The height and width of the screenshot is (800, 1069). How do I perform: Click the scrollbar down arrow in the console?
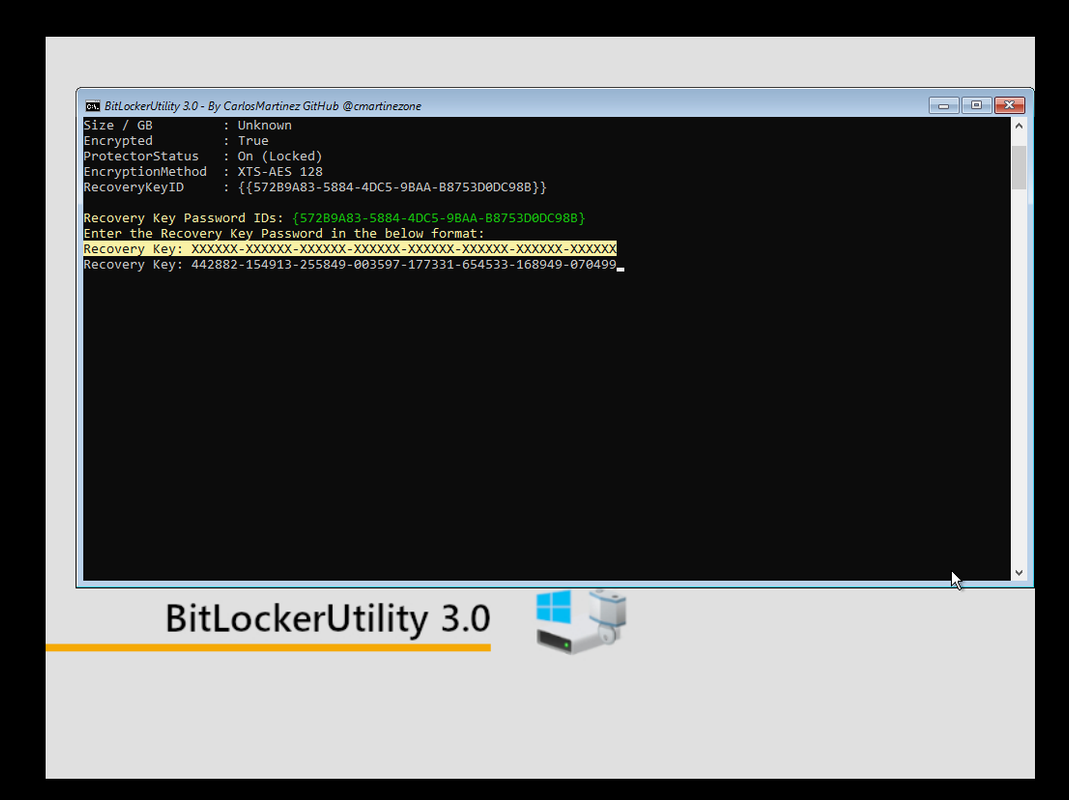(1019, 573)
